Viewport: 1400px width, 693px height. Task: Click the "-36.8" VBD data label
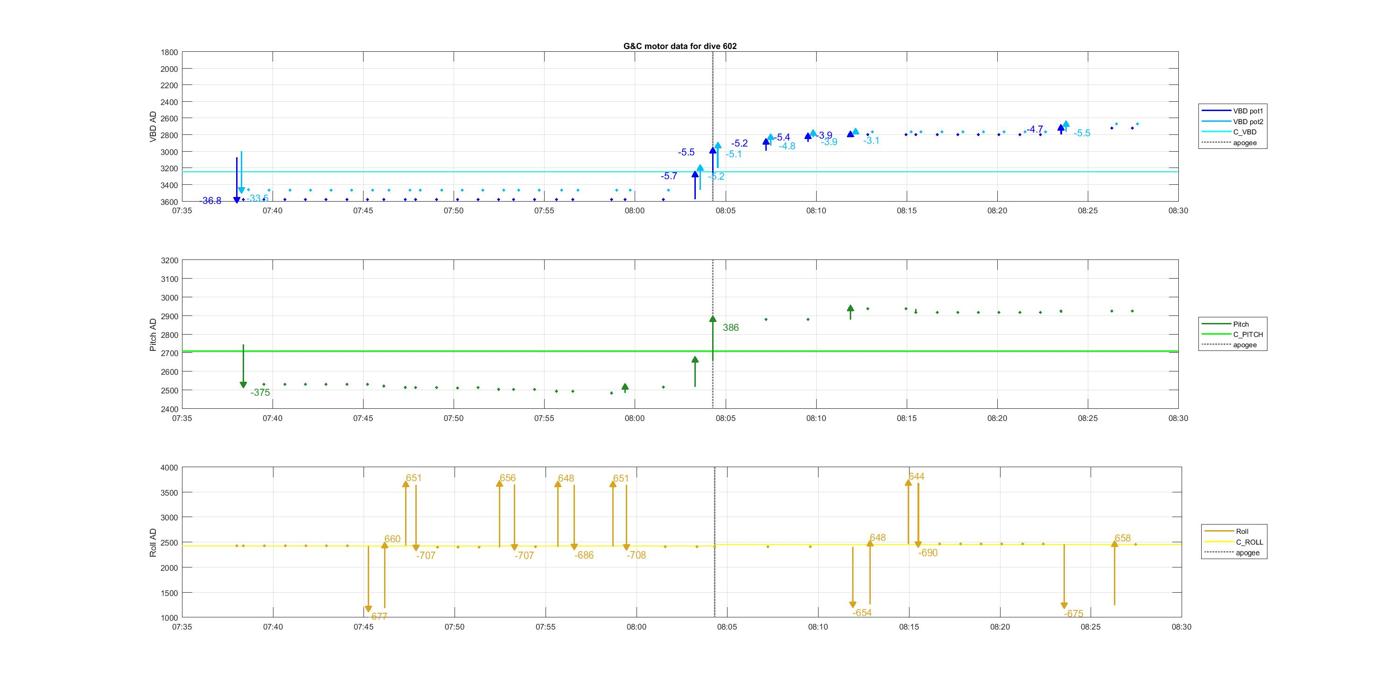[x=210, y=201]
